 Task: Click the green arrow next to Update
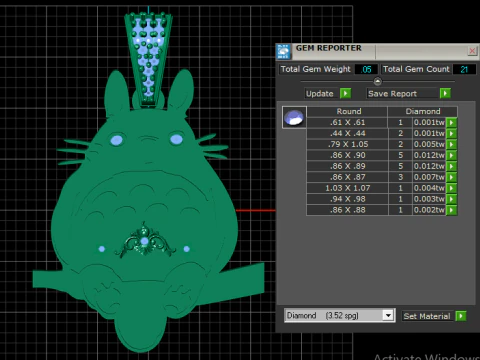[346, 93]
